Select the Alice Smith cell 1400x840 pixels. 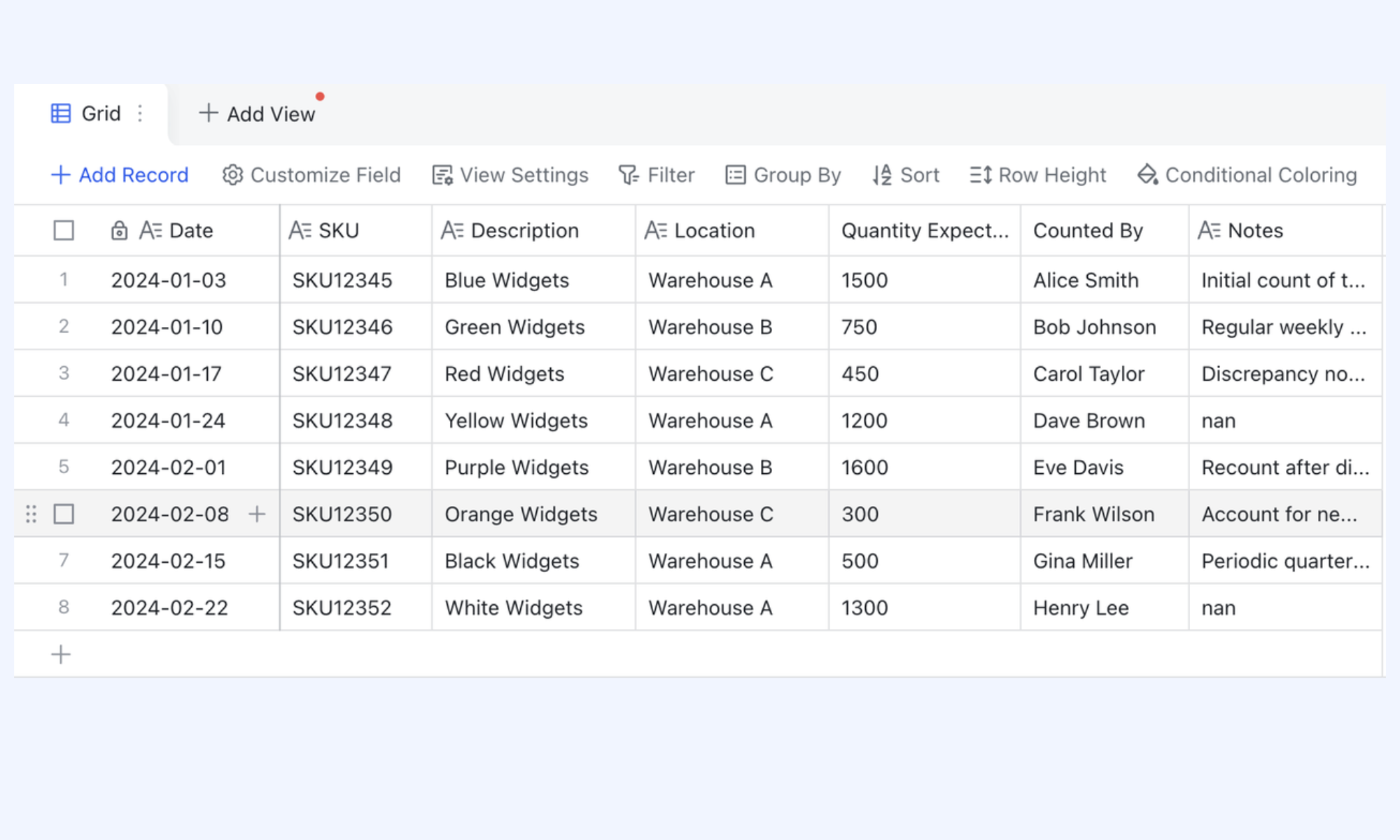(x=1105, y=280)
